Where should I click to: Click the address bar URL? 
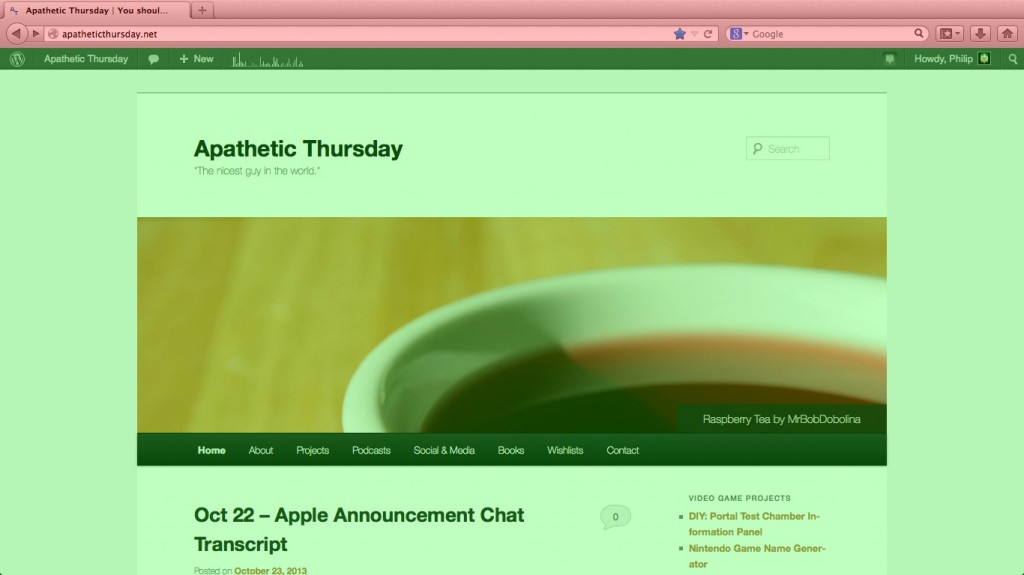110,34
